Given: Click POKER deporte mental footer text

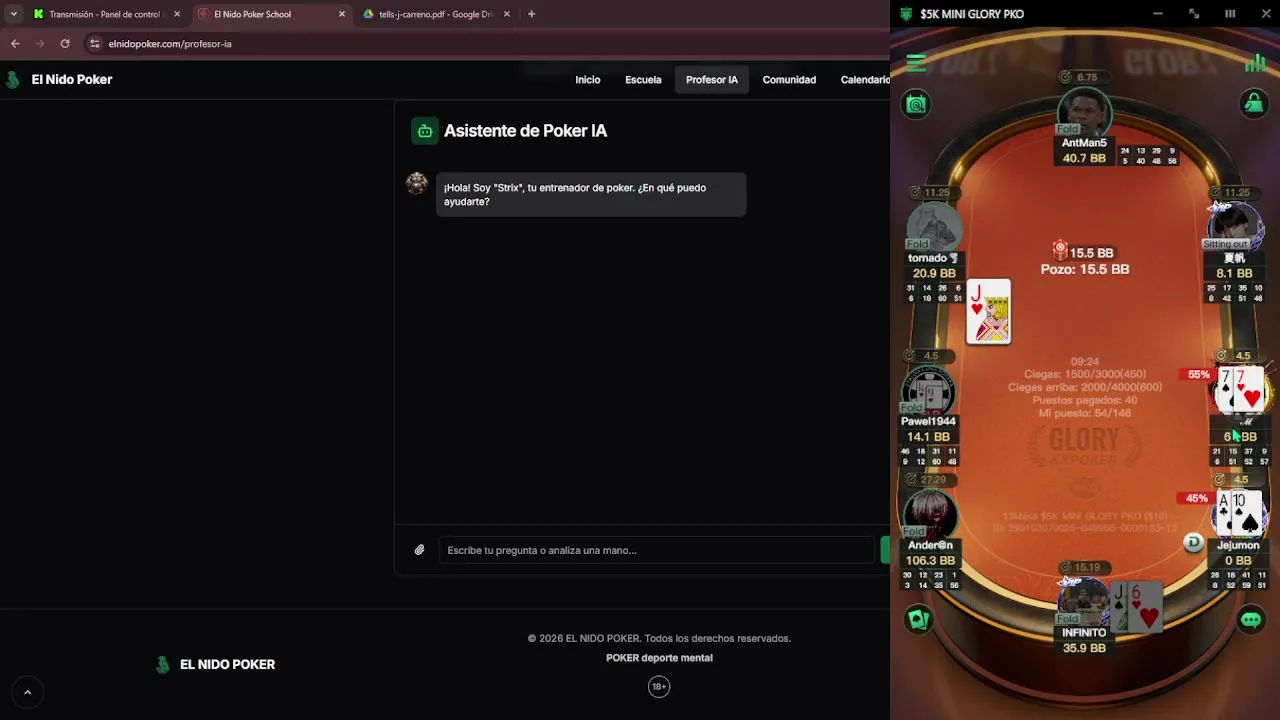Looking at the screenshot, I should 659,658.
